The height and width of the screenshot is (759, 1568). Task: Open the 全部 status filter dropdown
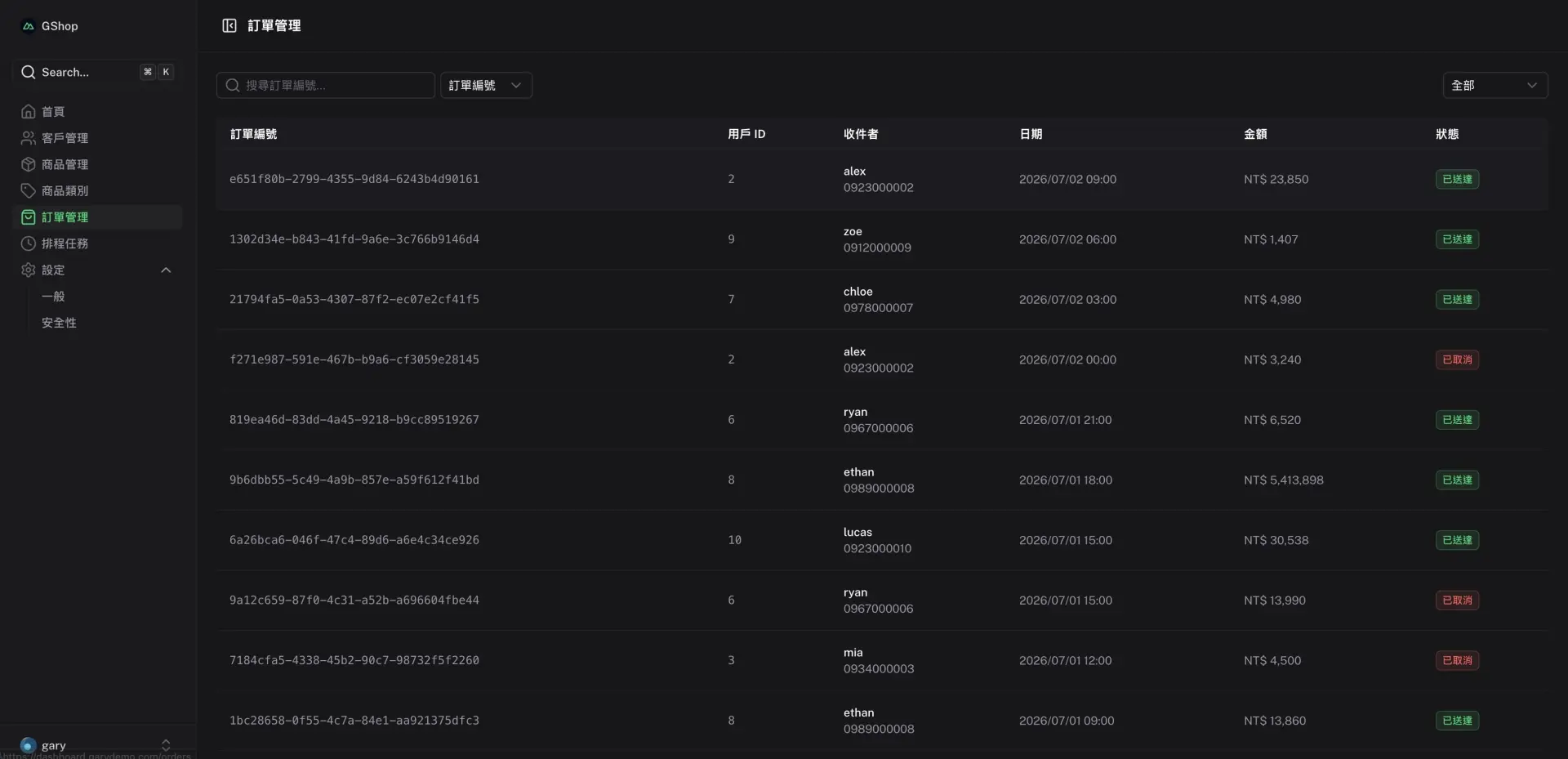click(1494, 85)
